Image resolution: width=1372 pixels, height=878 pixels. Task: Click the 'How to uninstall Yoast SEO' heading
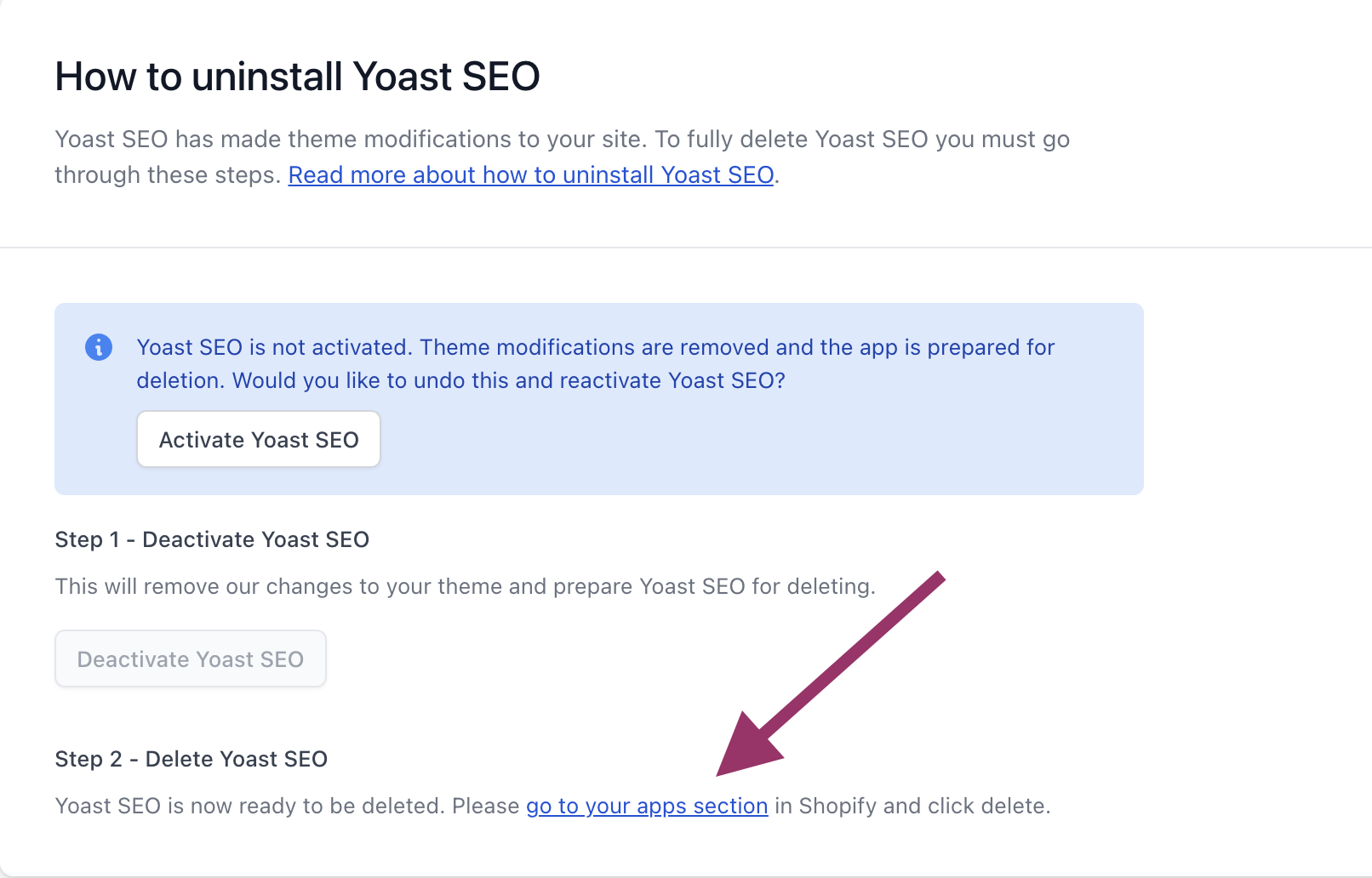(297, 77)
